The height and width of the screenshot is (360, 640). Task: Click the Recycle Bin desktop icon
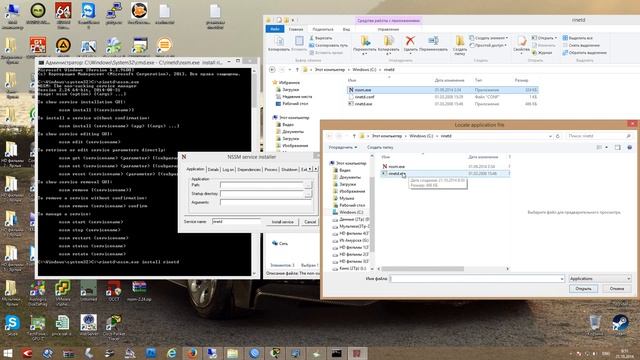tap(595, 325)
